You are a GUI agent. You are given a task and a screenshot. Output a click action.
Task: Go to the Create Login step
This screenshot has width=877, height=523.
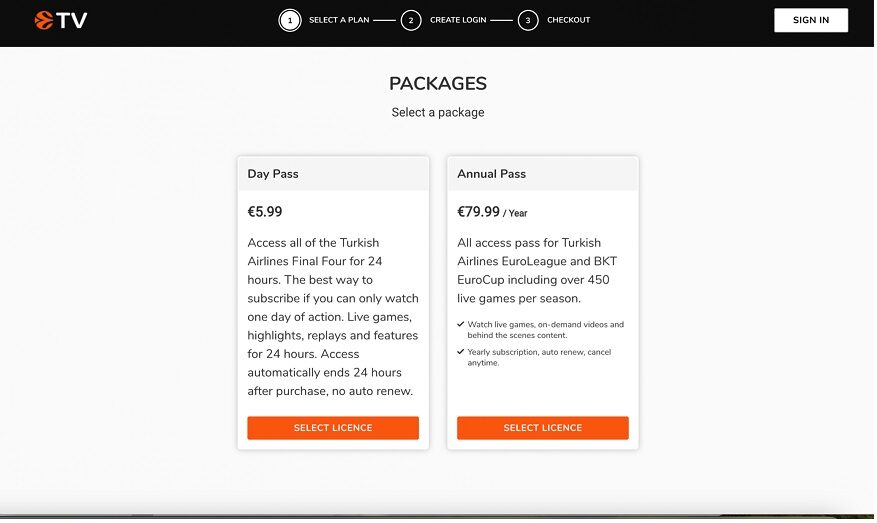[458, 20]
